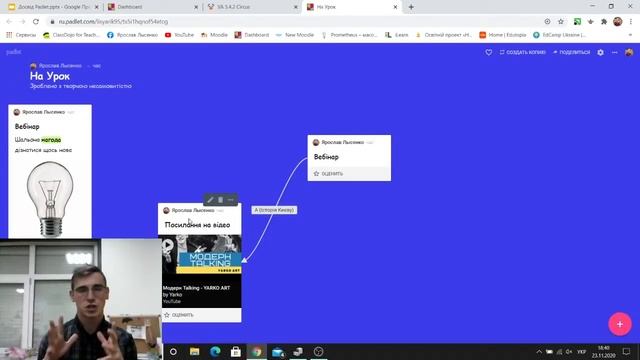The height and width of the screenshot is (360, 640).
Task: Play the Modern Talking video
Action: 168,244
